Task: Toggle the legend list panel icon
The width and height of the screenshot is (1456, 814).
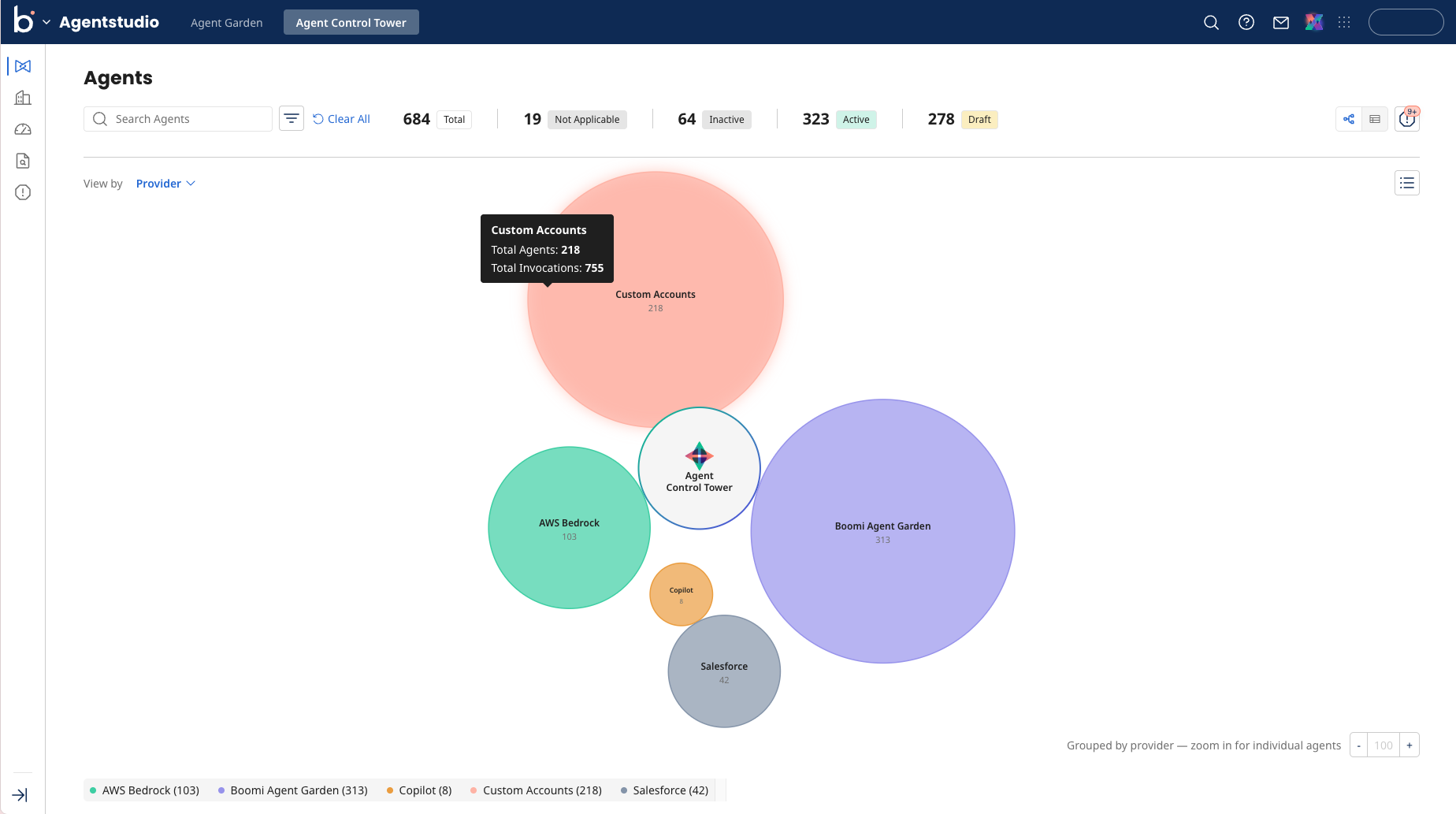Action: (x=1407, y=184)
